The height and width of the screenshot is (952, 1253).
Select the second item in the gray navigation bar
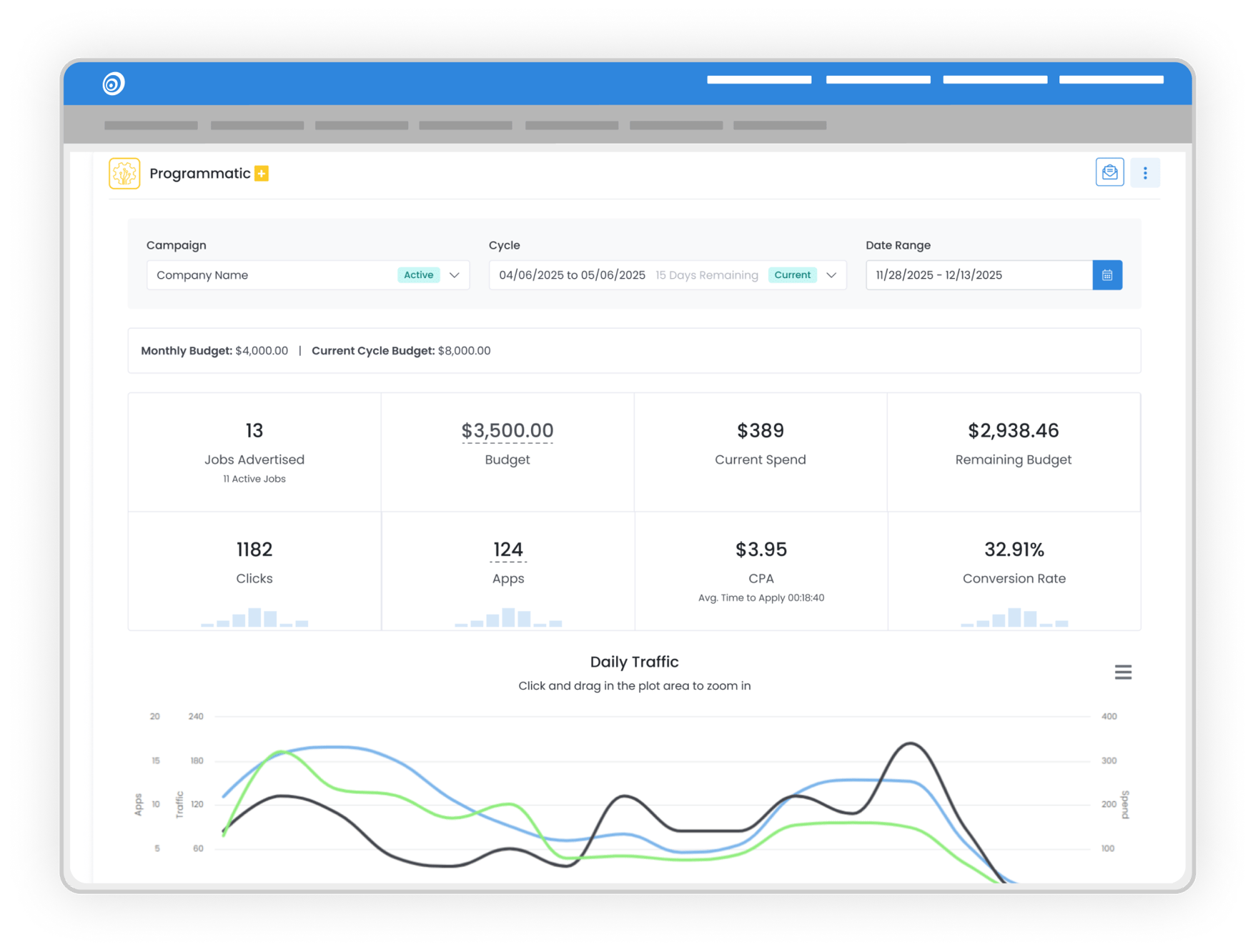click(257, 124)
